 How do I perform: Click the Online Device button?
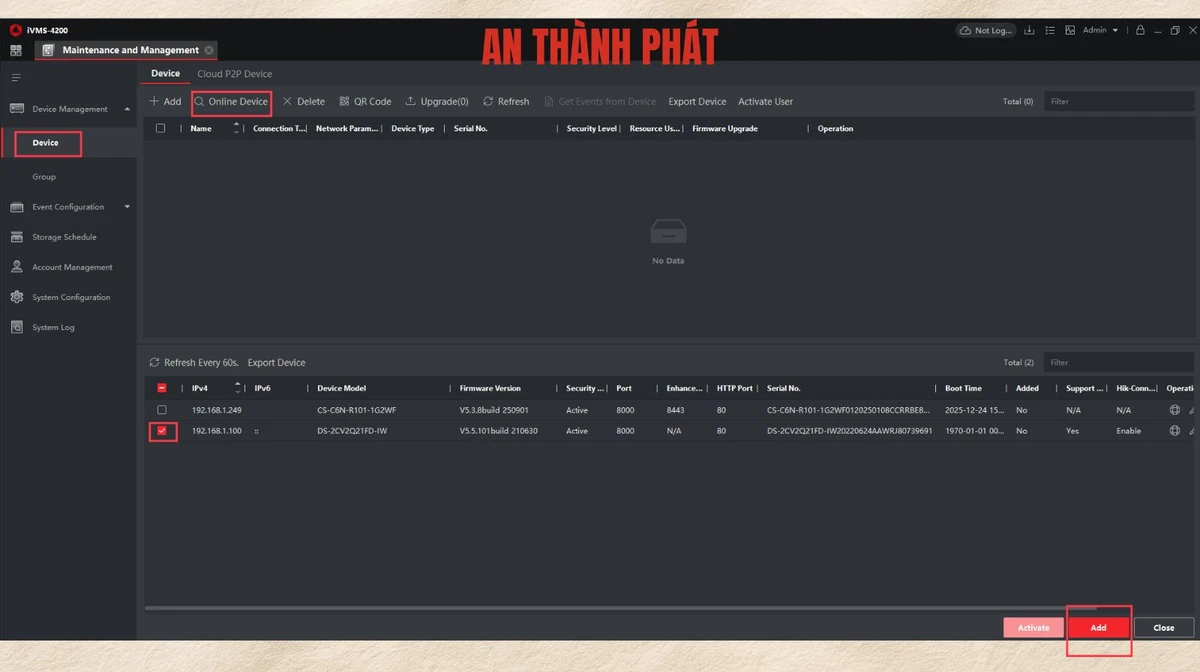[x=231, y=101]
